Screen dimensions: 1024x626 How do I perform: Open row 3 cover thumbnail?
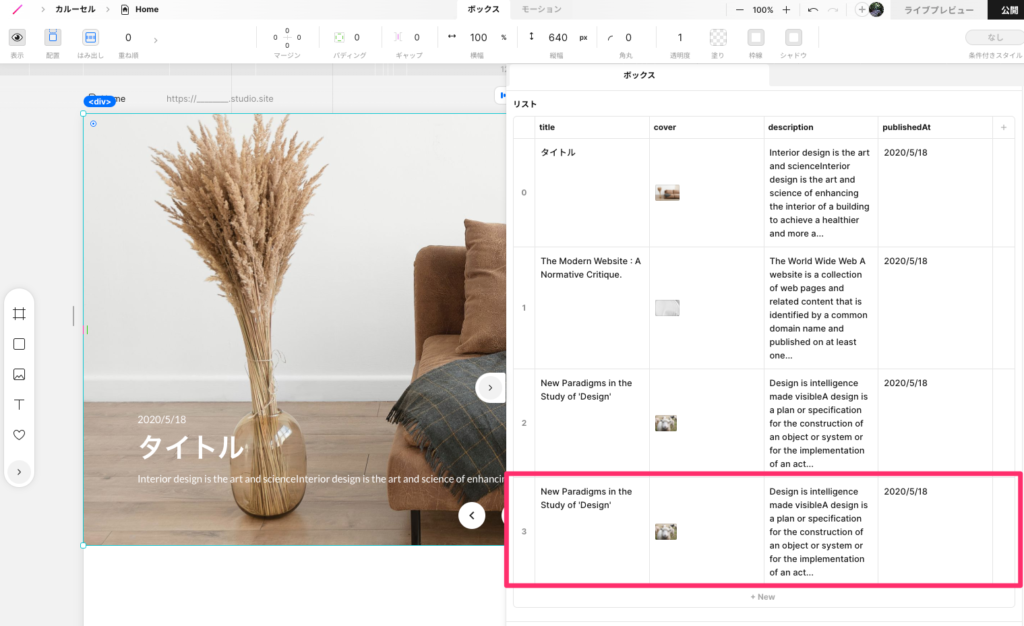click(665, 531)
